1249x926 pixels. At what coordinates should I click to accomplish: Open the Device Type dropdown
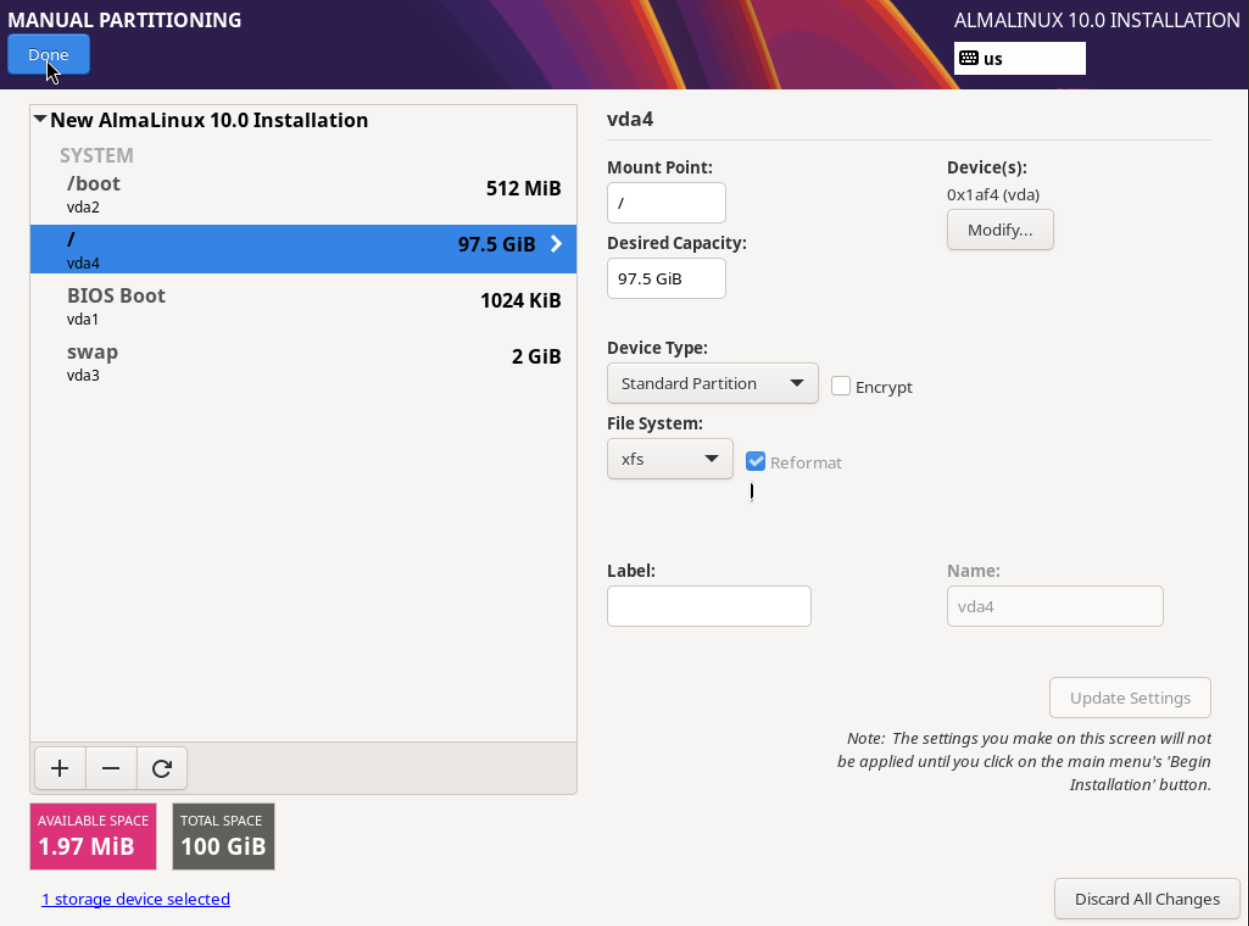(713, 383)
